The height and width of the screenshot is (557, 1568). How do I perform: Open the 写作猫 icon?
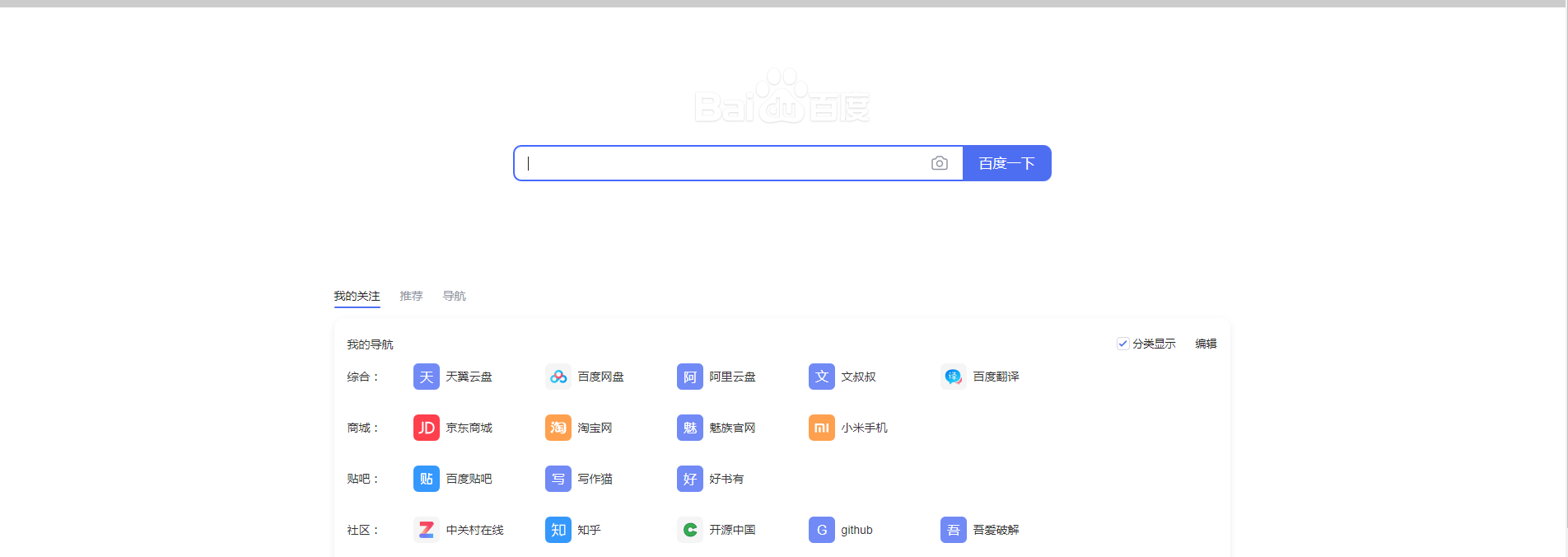click(558, 479)
